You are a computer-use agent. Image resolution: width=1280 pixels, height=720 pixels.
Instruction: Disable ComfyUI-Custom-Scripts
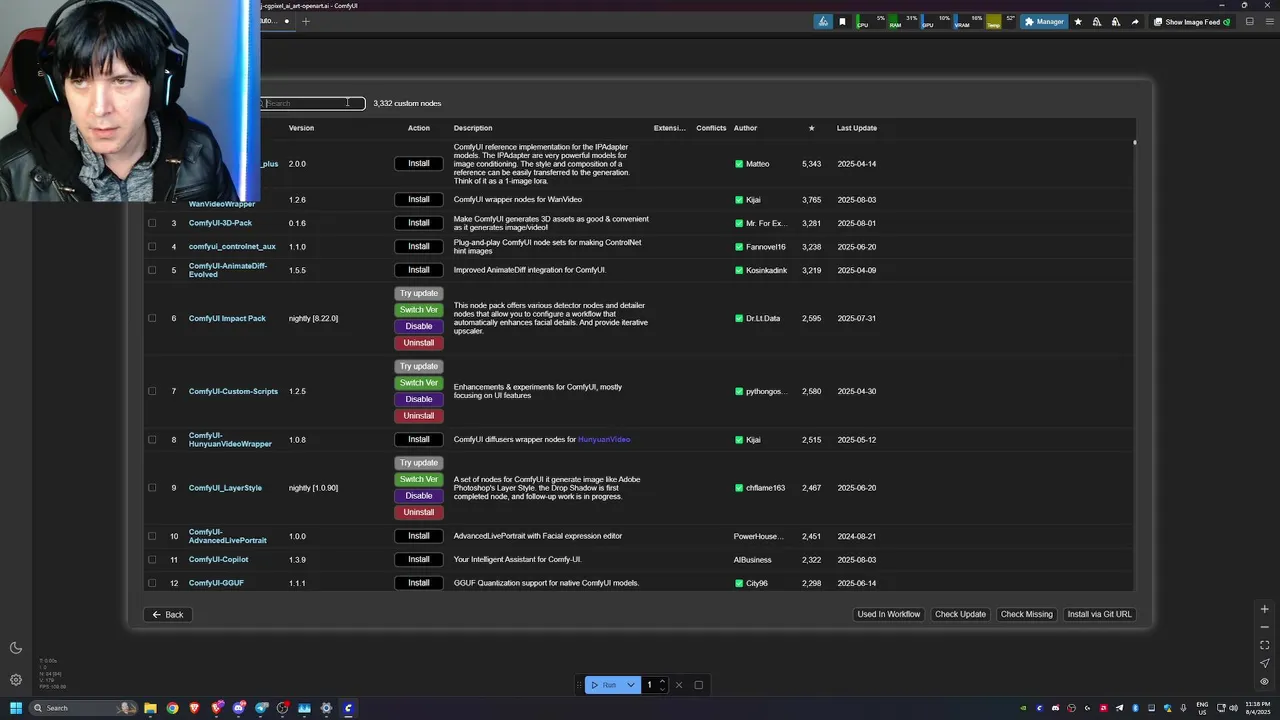point(419,399)
